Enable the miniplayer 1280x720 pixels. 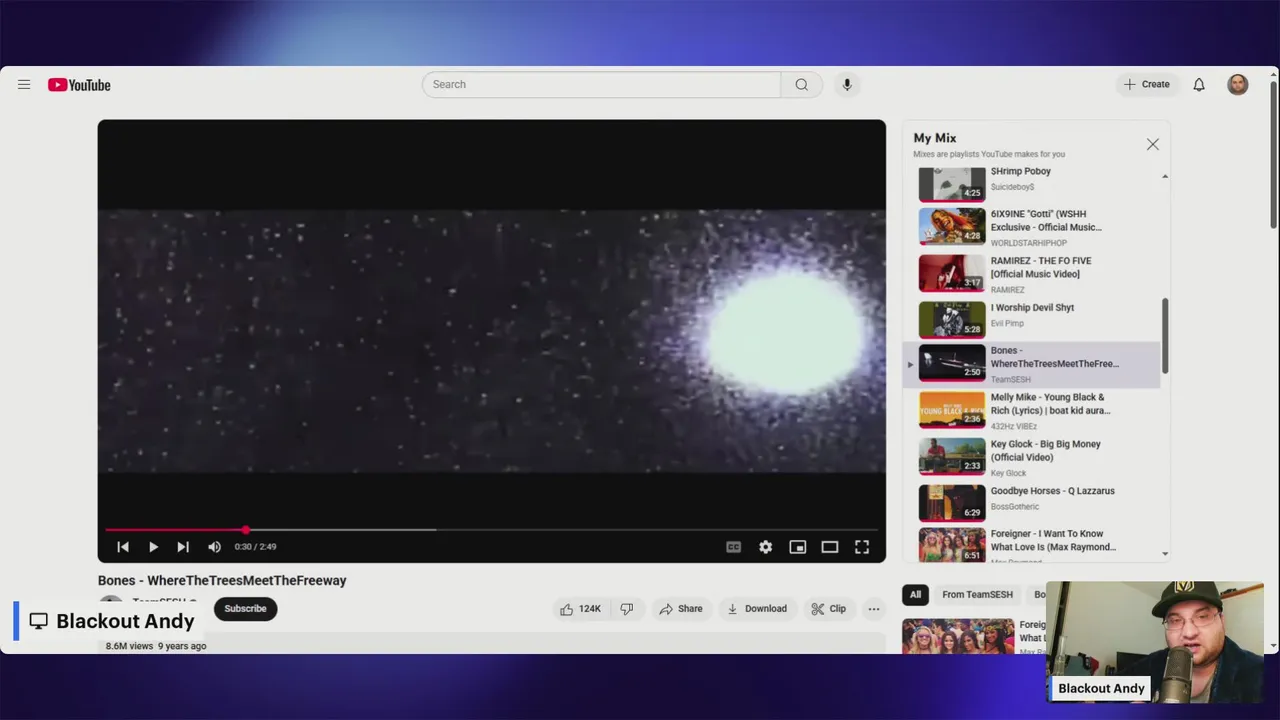(x=797, y=547)
